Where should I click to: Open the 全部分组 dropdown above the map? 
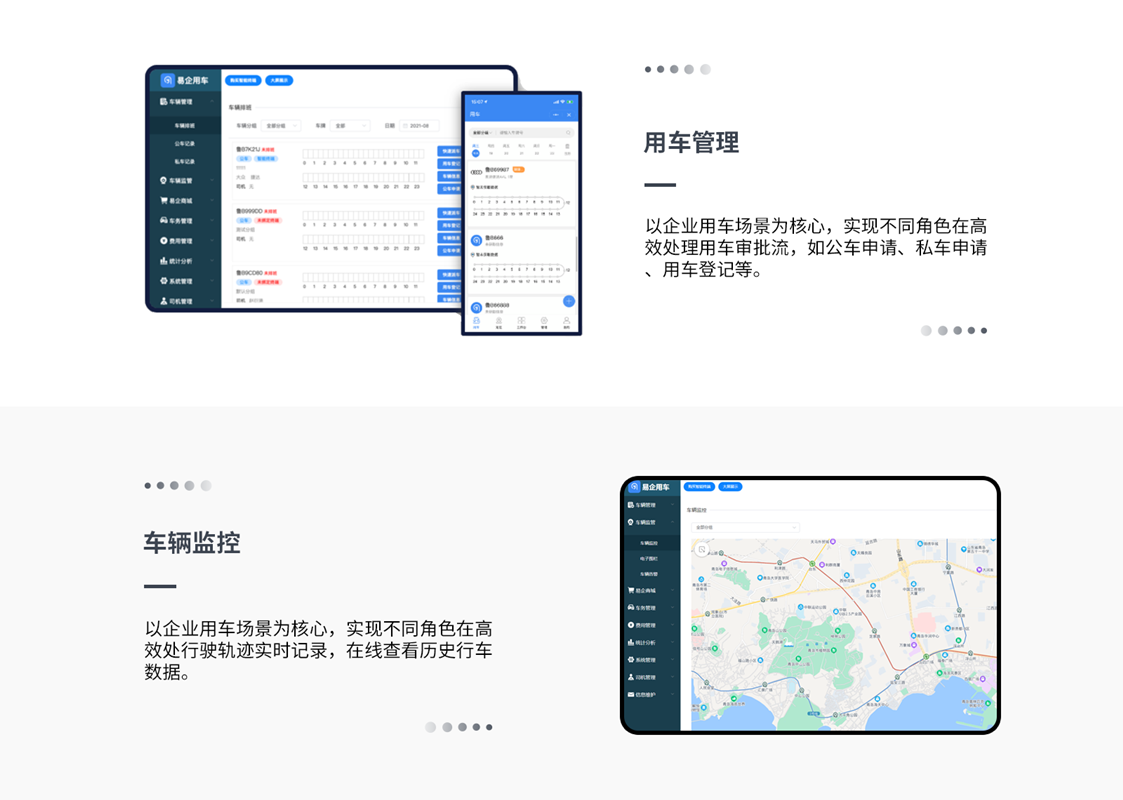tap(745, 527)
